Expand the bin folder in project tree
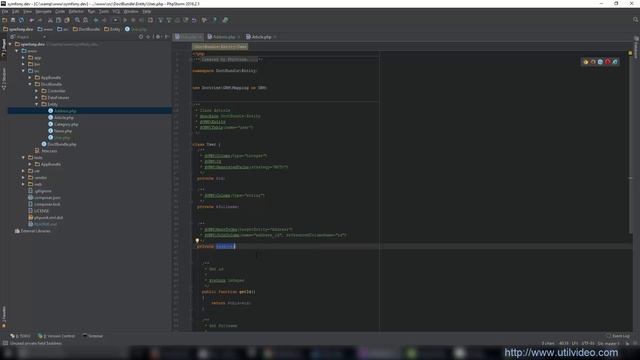Screen dimensions: 640x360 (23, 64)
